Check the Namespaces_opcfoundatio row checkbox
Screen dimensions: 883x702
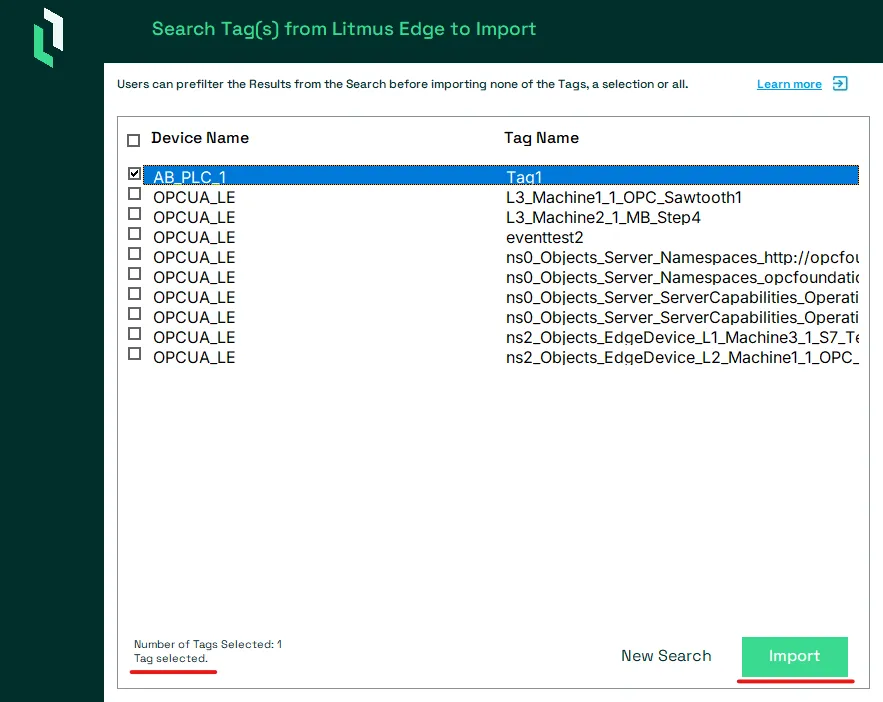(134, 274)
